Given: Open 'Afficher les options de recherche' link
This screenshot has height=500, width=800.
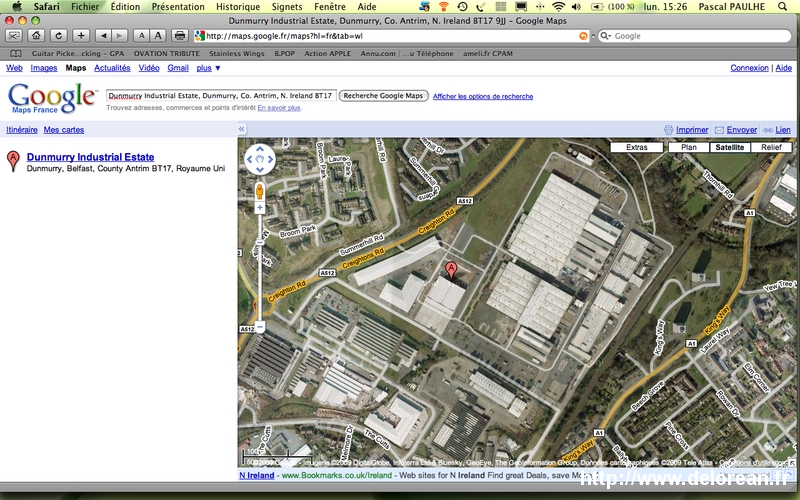Looking at the screenshot, I should 483,96.
